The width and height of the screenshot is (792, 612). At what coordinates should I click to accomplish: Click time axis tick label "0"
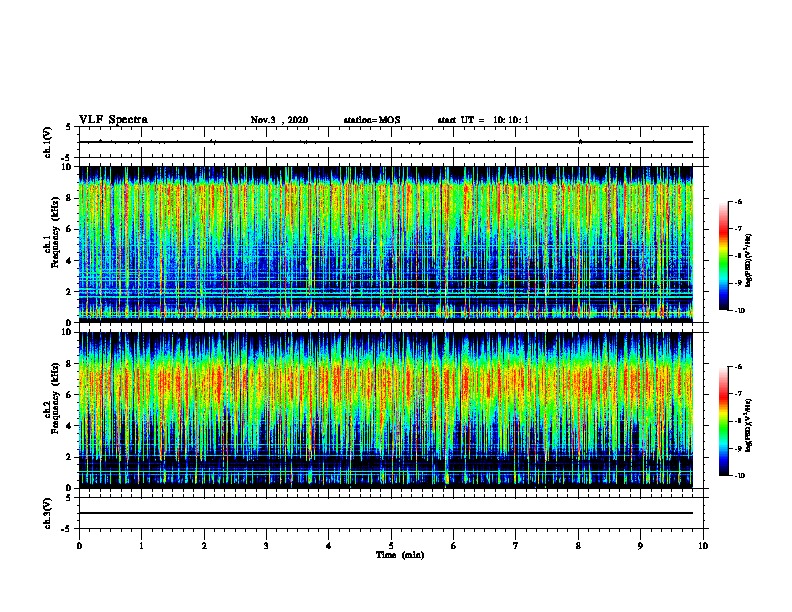[79, 546]
